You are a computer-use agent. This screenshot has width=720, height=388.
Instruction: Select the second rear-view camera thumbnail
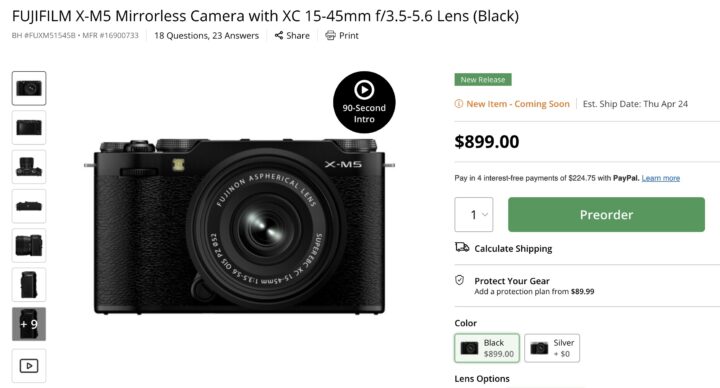click(29, 128)
